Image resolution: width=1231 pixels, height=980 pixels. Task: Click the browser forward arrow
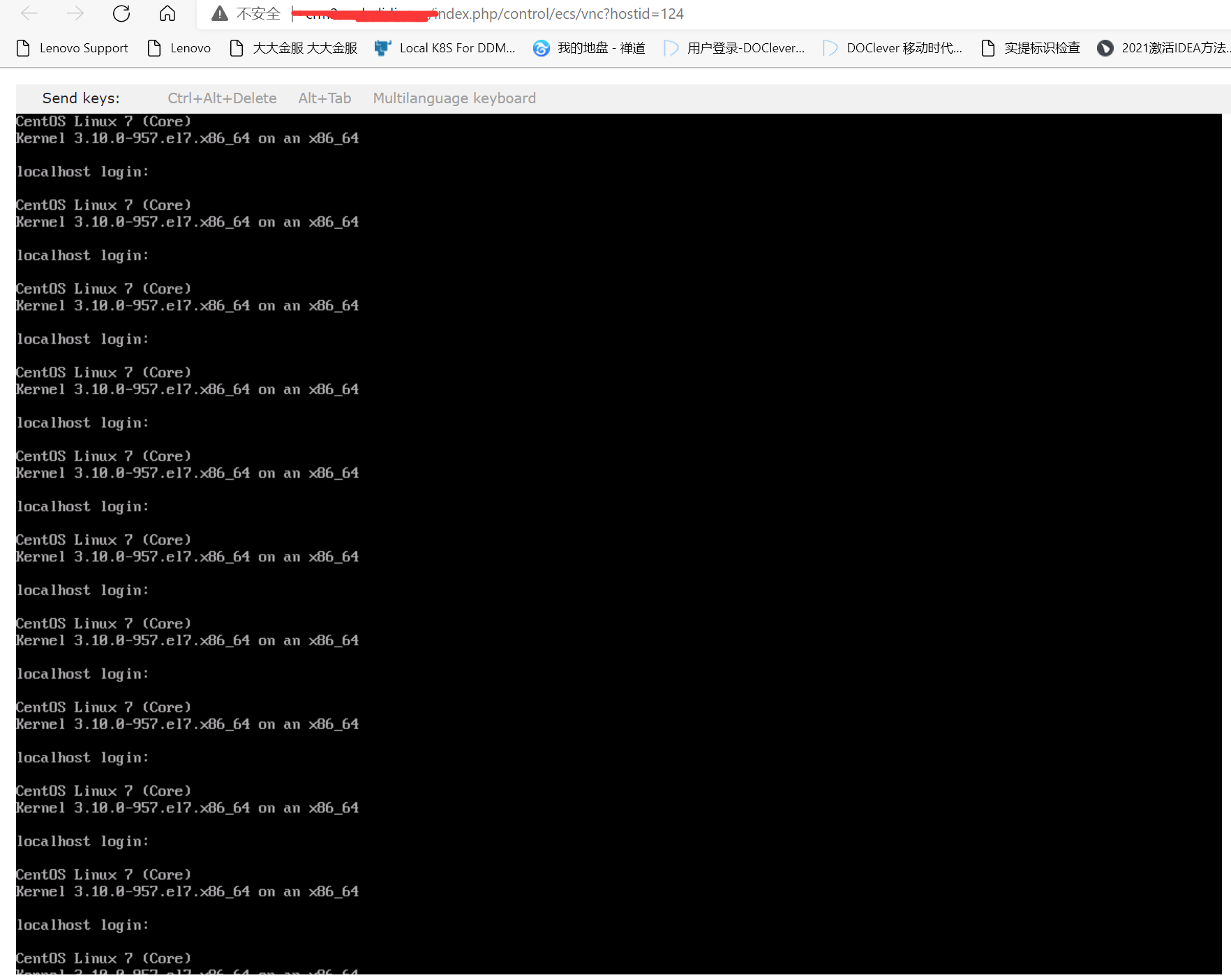tap(75, 13)
